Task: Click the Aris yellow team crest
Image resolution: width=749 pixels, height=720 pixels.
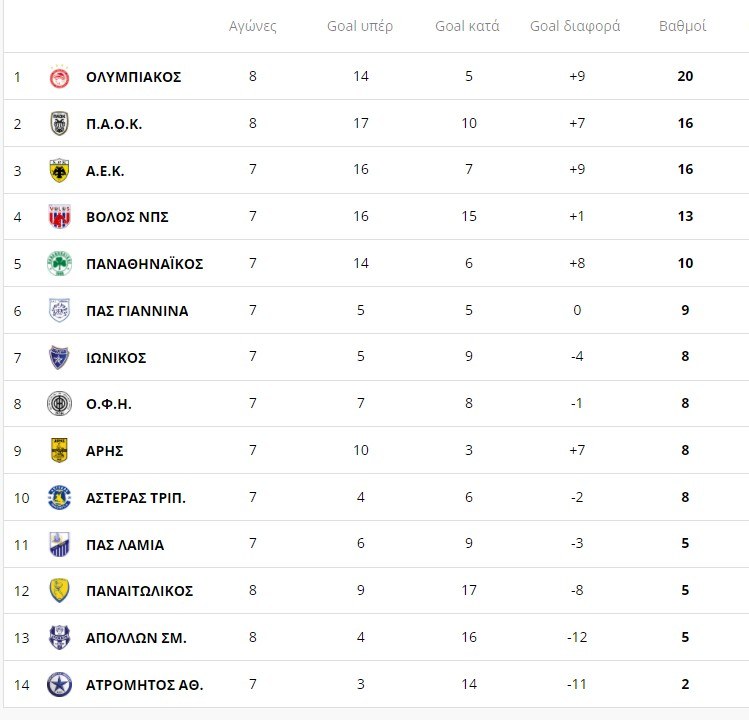Action: pos(60,451)
